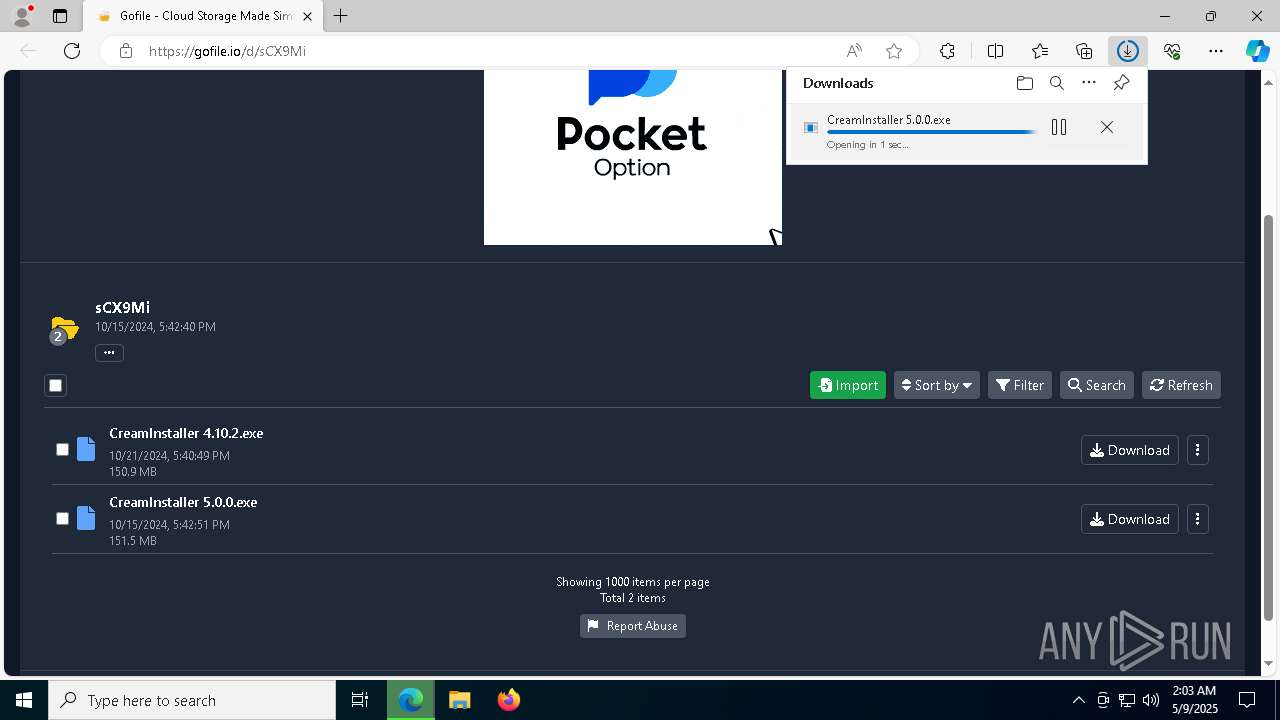Screen dimensions: 1280x720
Task: Toggle the select-all checkbox
Action: [x=56, y=385]
